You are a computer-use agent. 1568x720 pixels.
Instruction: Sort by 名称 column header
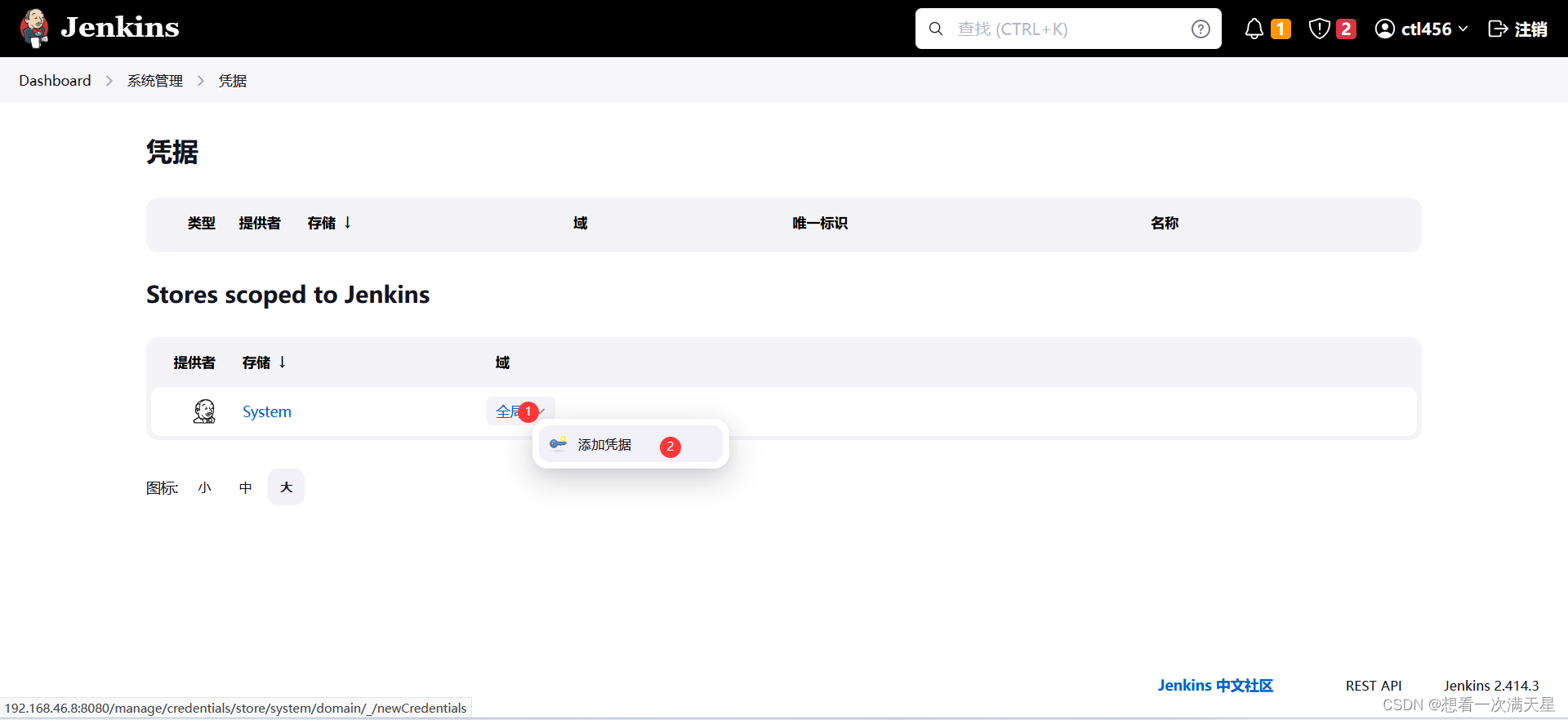(x=1165, y=223)
